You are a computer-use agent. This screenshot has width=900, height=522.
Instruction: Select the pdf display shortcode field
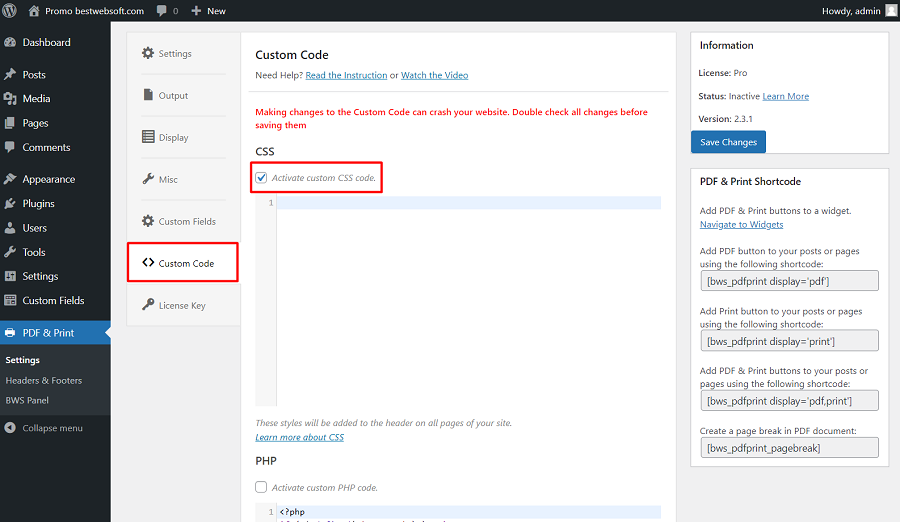click(x=789, y=281)
